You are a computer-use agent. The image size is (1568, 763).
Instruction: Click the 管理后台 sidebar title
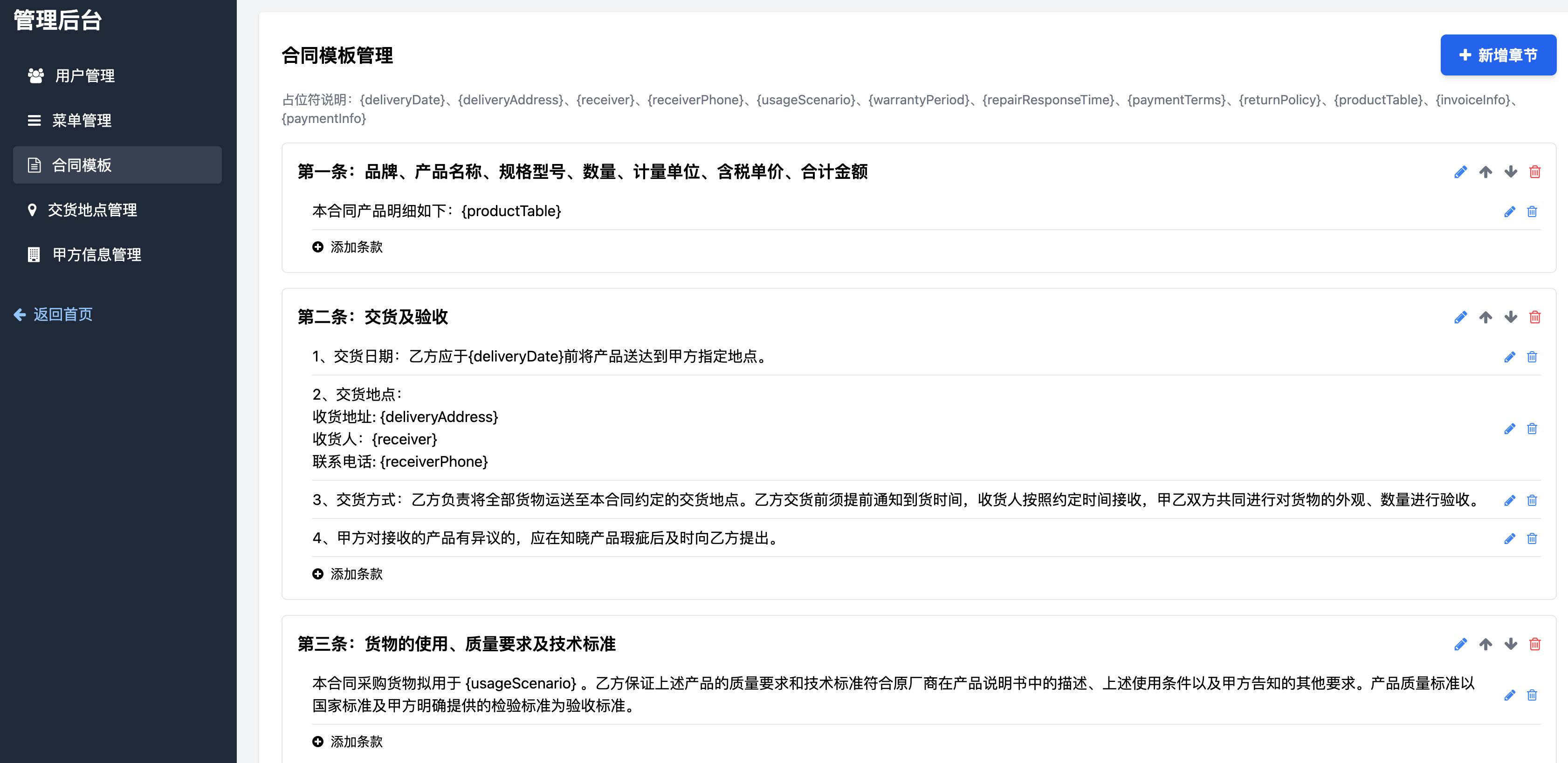[58, 20]
